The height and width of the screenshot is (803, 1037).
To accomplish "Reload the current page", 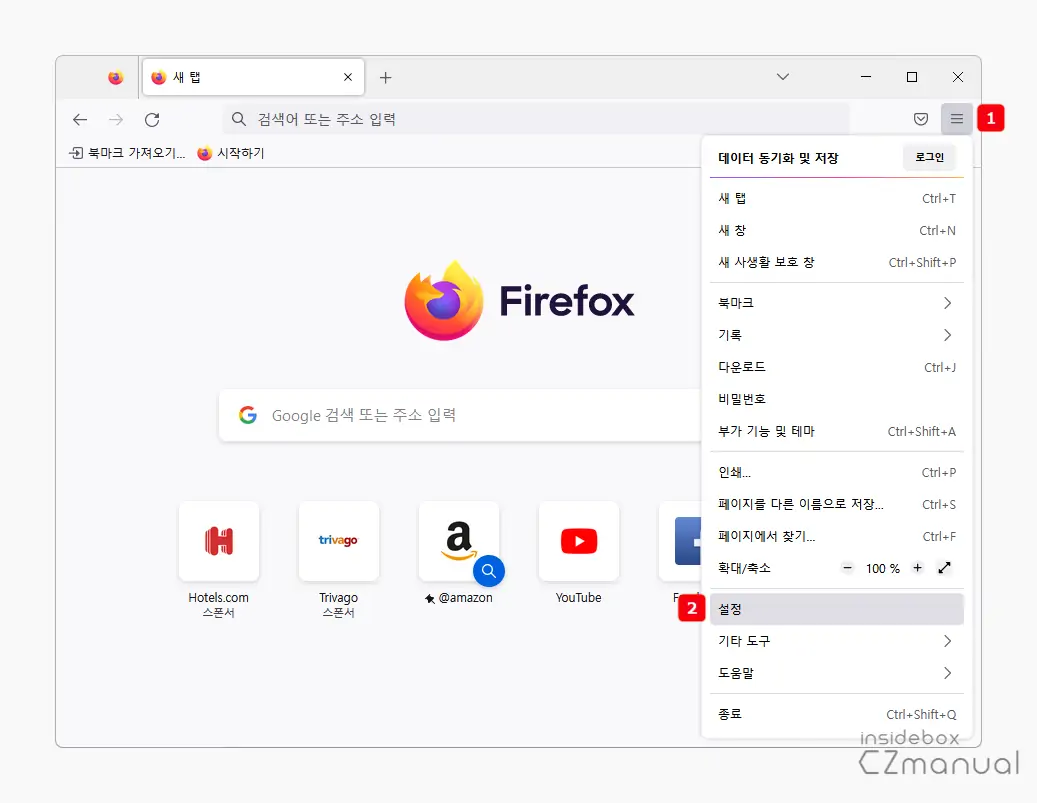I will (152, 120).
